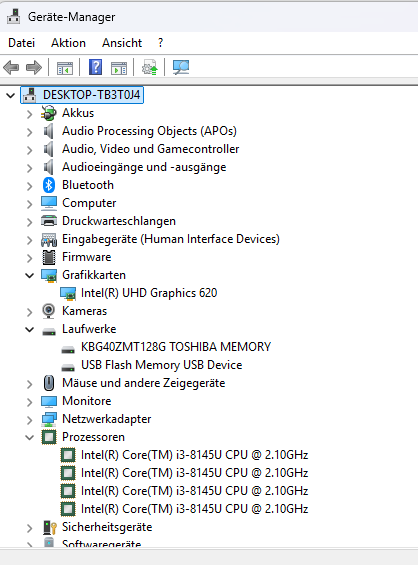The image size is (418, 565).
Task: Select the Netzwerkadapter category label
Action: (x=107, y=419)
